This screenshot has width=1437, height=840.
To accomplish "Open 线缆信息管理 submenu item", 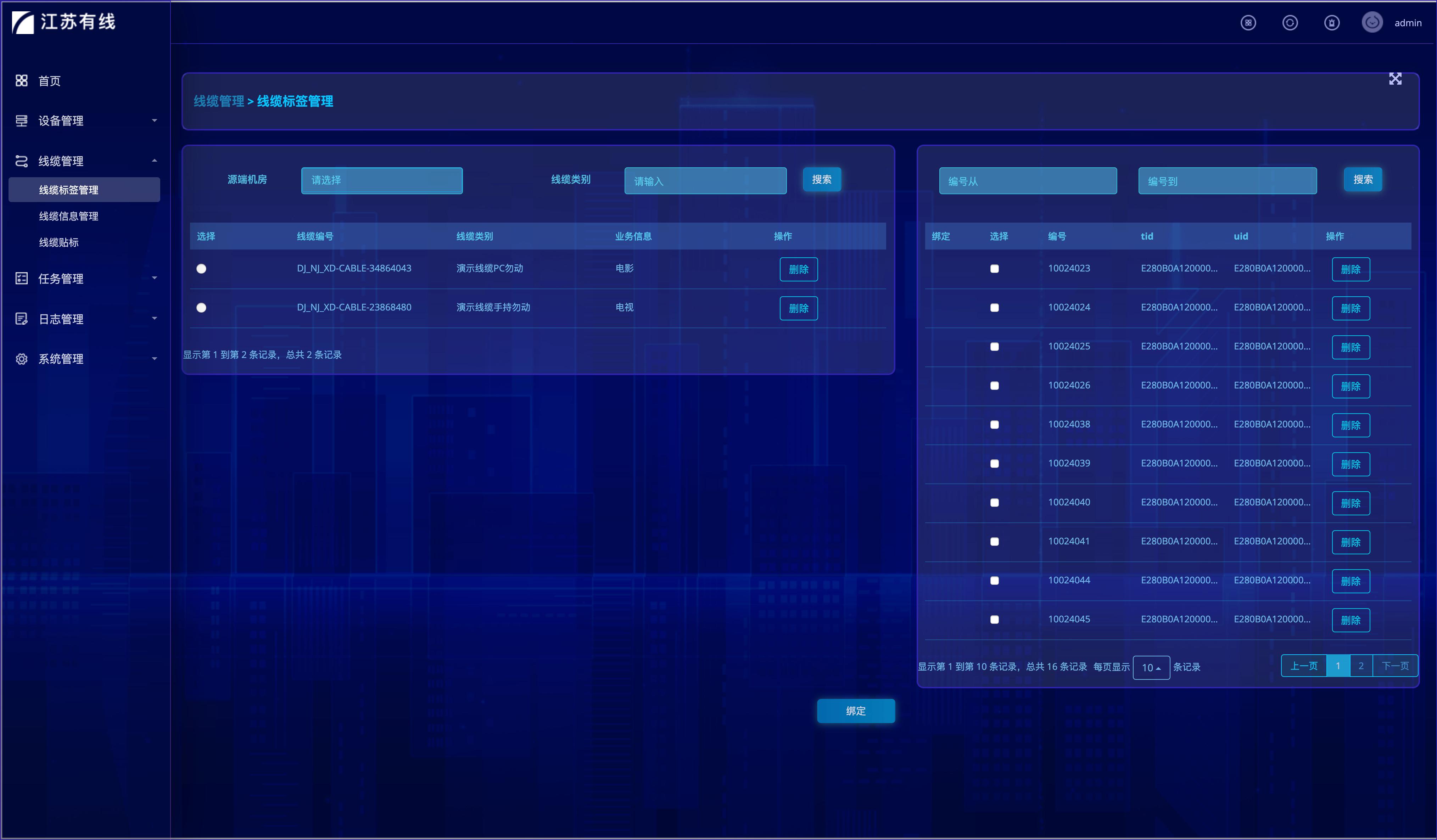I will coord(68,216).
